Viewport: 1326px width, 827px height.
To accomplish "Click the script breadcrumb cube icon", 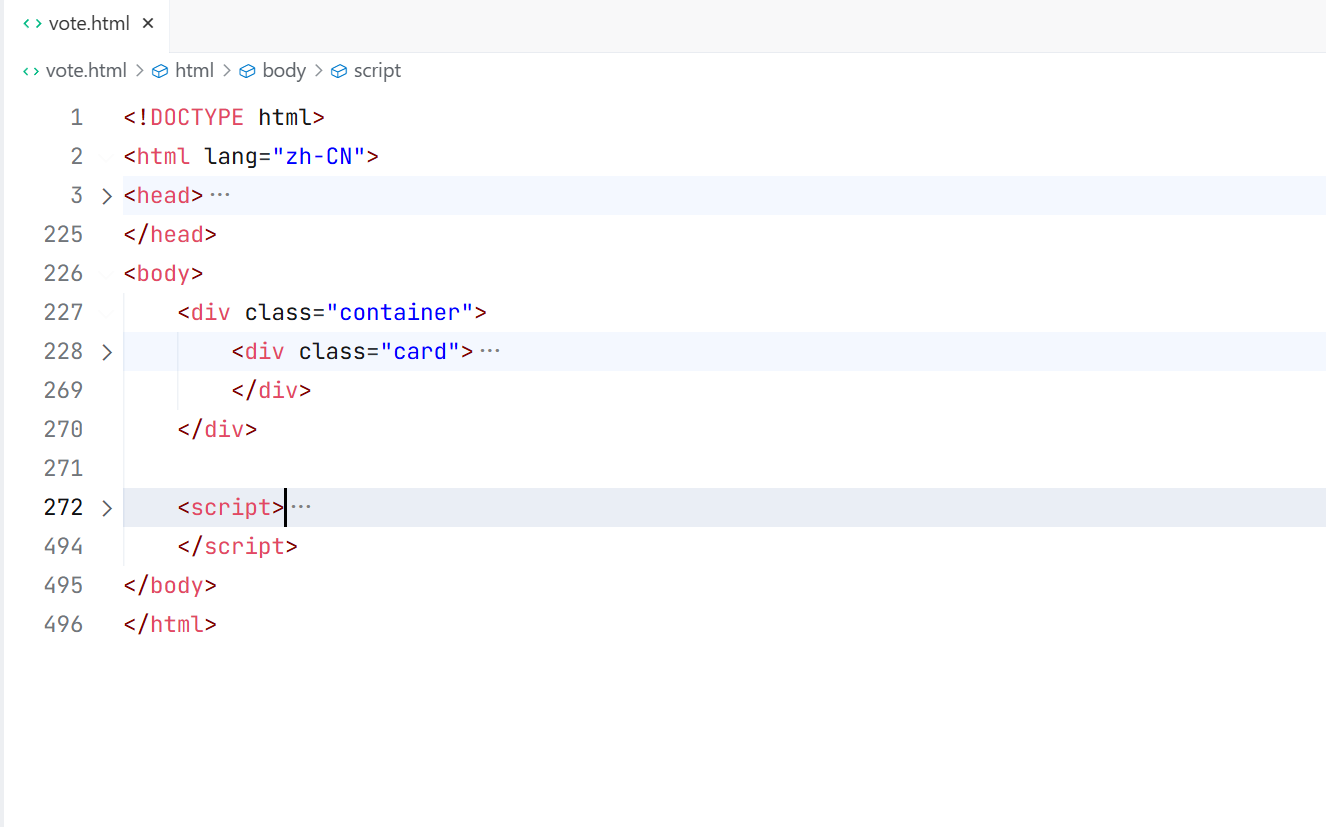I will tap(338, 71).
